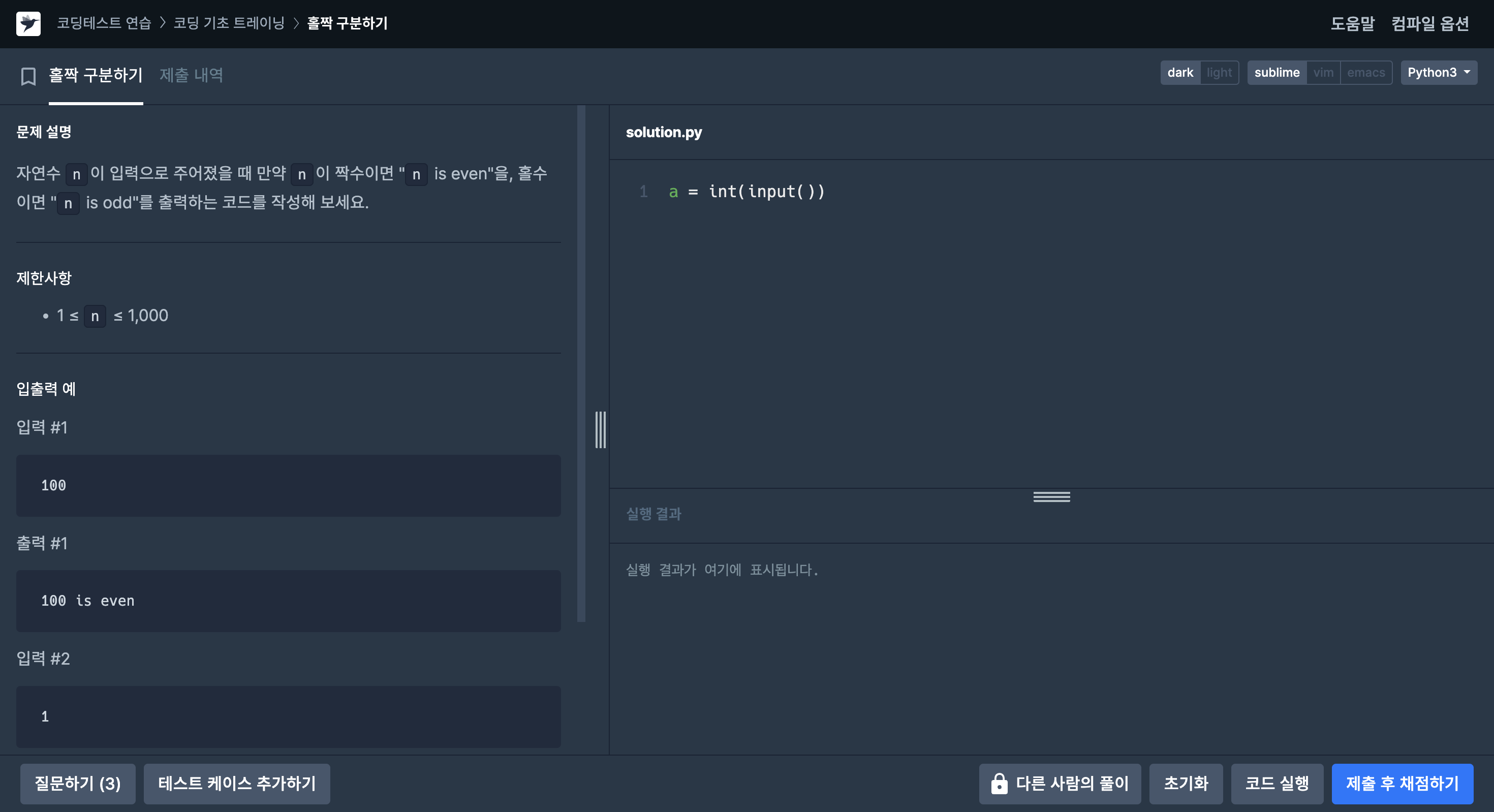Run code with 코드 실행 button

[1277, 784]
